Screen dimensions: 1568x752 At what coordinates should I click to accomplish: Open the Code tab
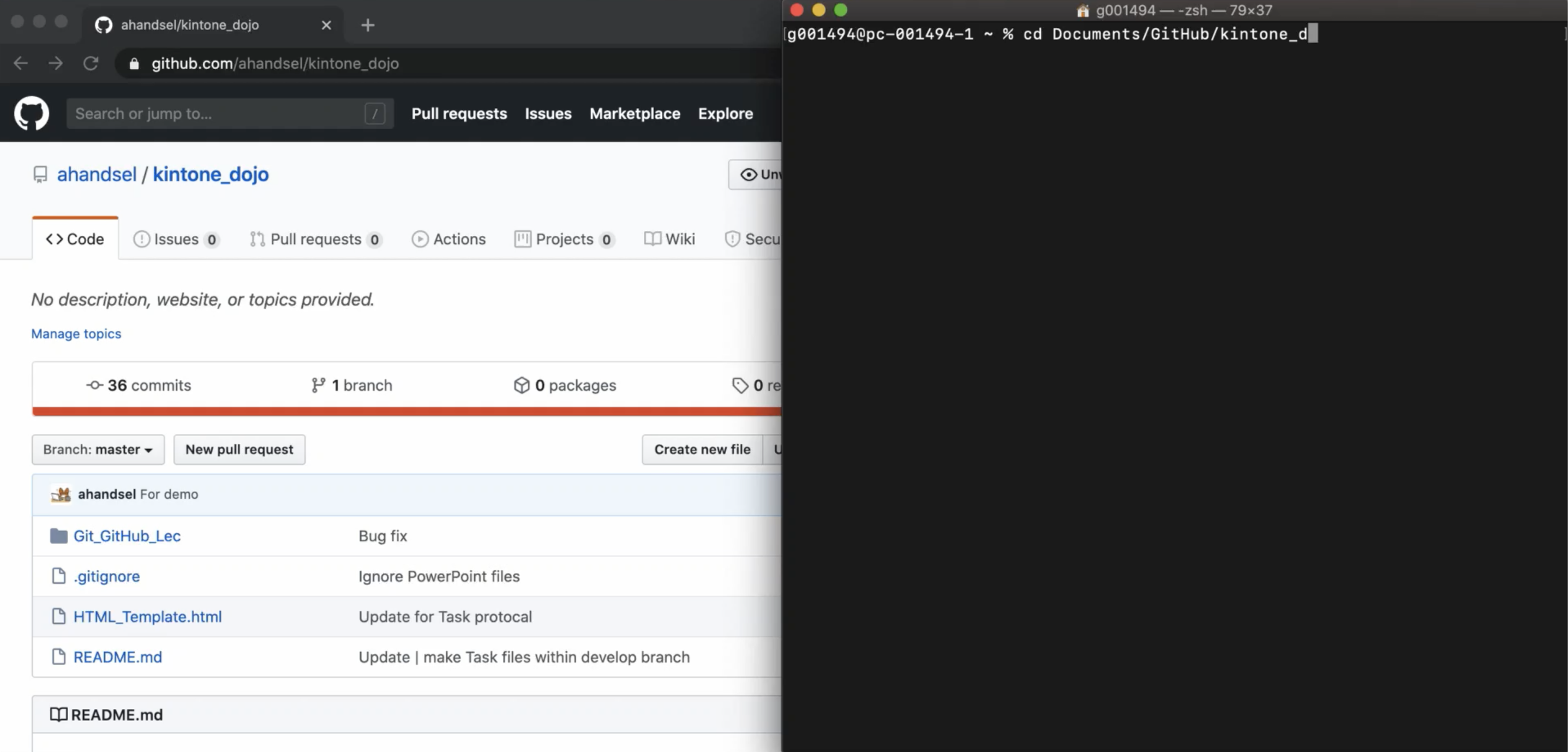pyautogui.click(x=75, y=238)
